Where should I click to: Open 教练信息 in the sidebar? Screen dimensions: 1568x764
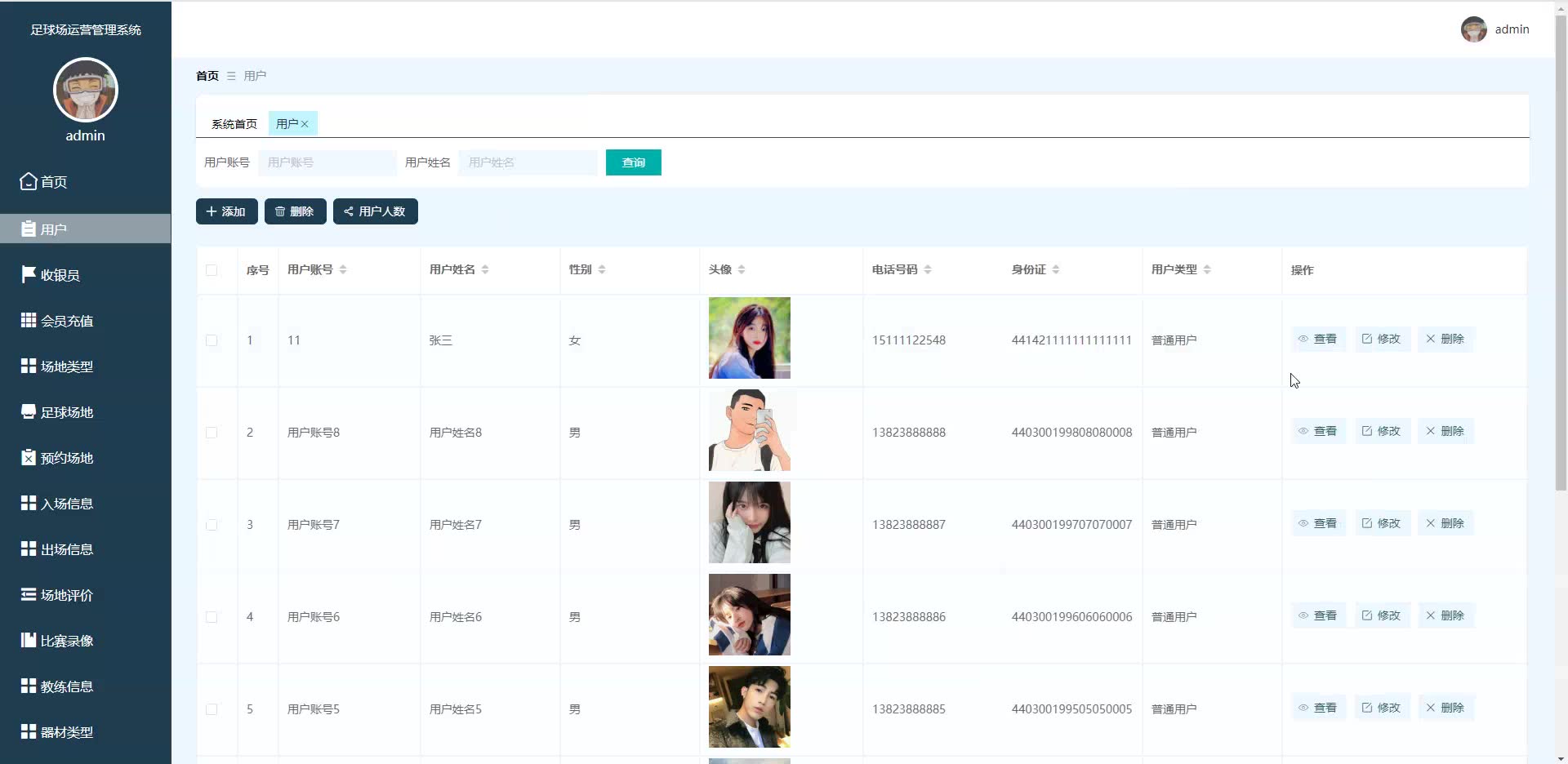coord(68,686)
